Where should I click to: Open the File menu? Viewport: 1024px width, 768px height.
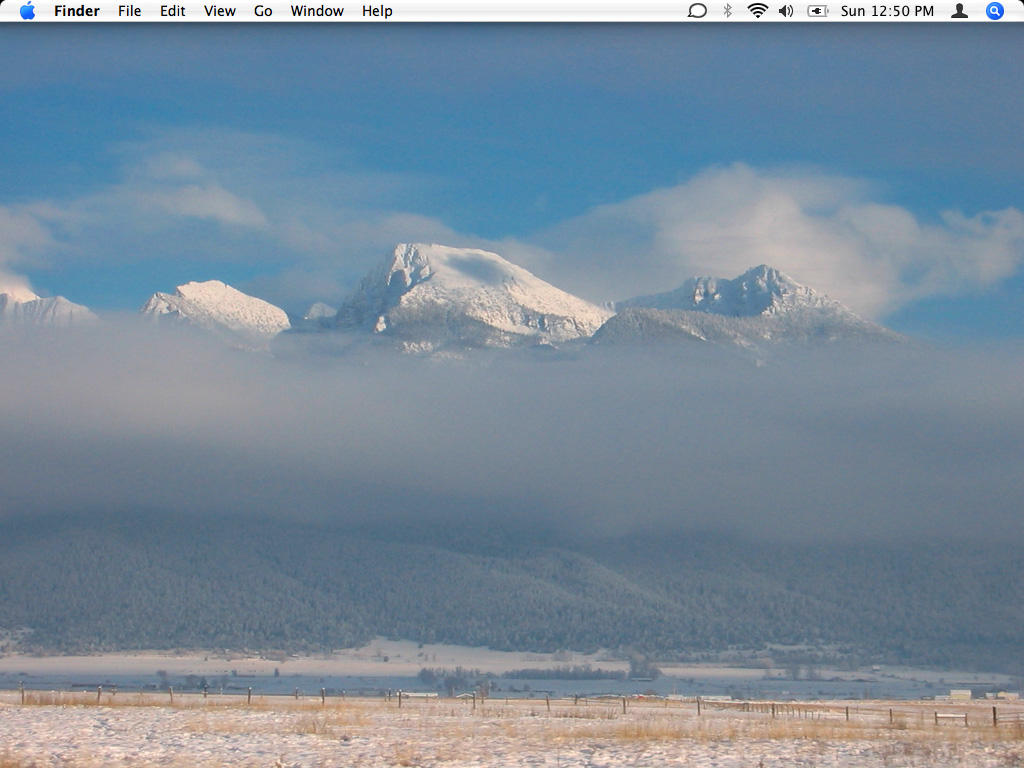[x=129, y=11]
